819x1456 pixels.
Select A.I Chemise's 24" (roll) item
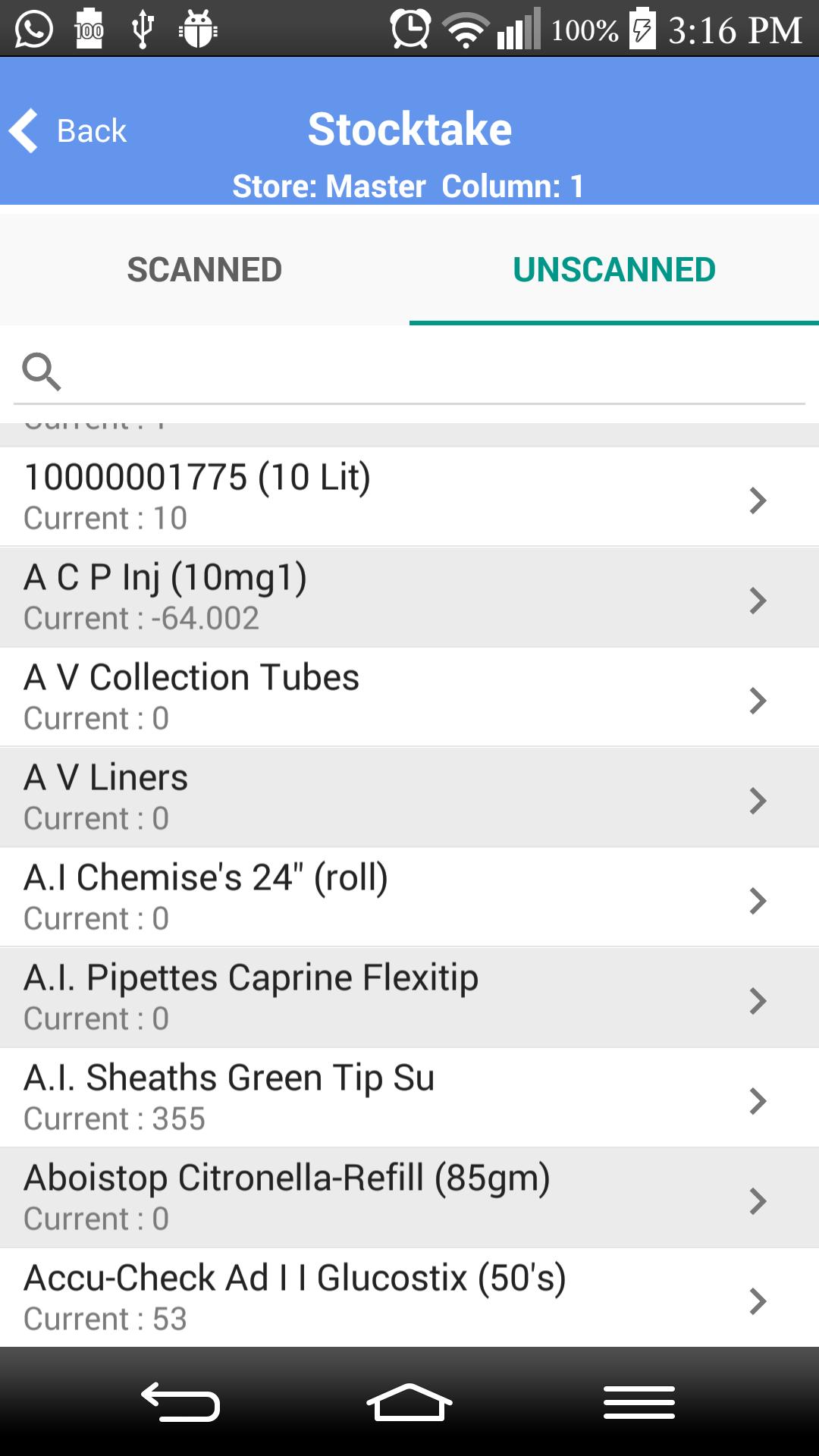379,898
